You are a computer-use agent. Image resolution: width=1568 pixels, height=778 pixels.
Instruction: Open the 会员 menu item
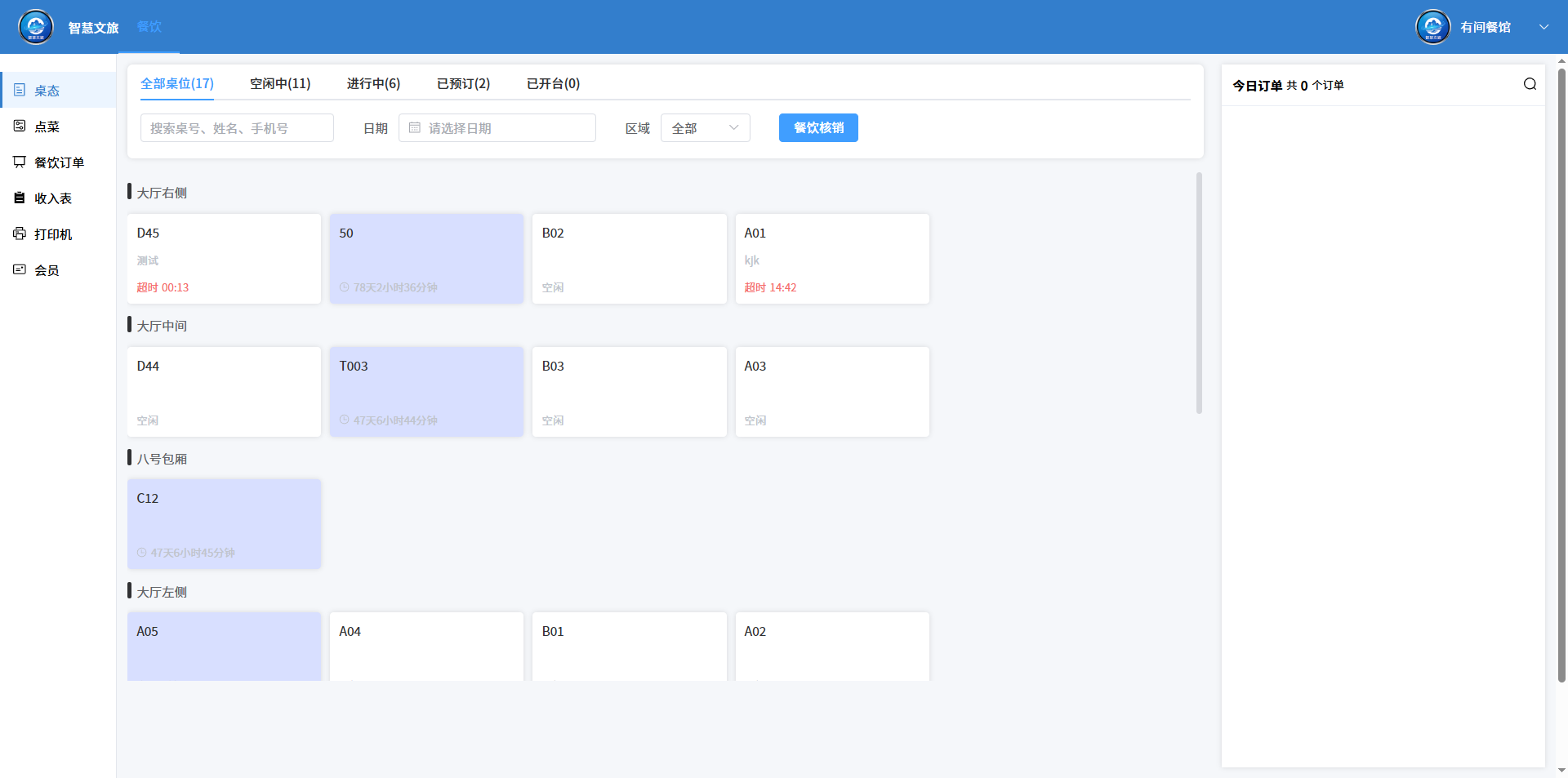[58, 270]
